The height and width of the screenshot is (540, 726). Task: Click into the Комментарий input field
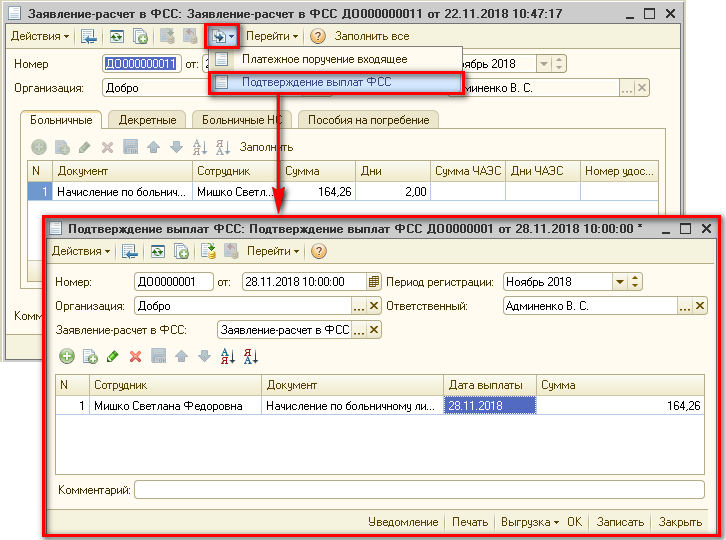(x=419, y=490)
